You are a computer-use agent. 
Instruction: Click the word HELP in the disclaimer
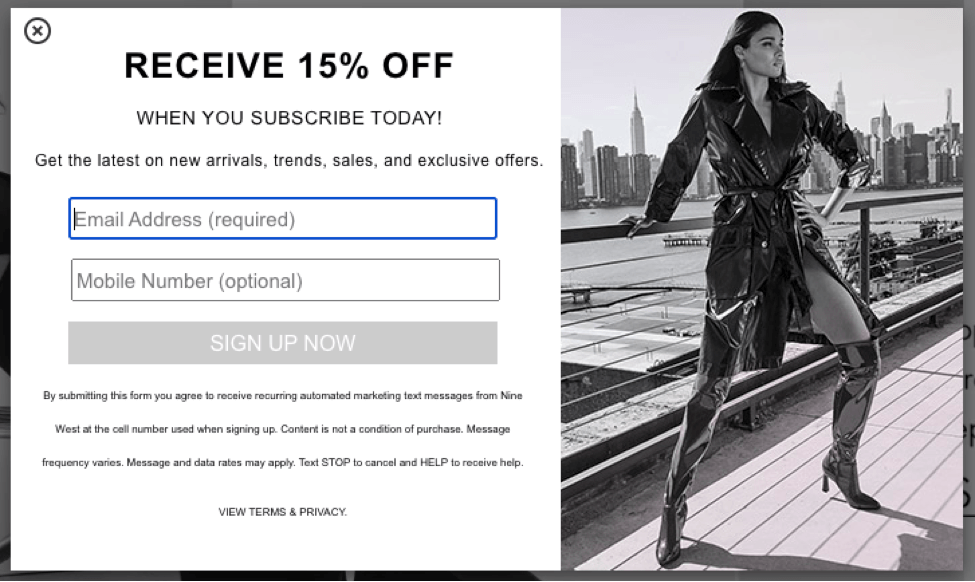tap(434, 463)
